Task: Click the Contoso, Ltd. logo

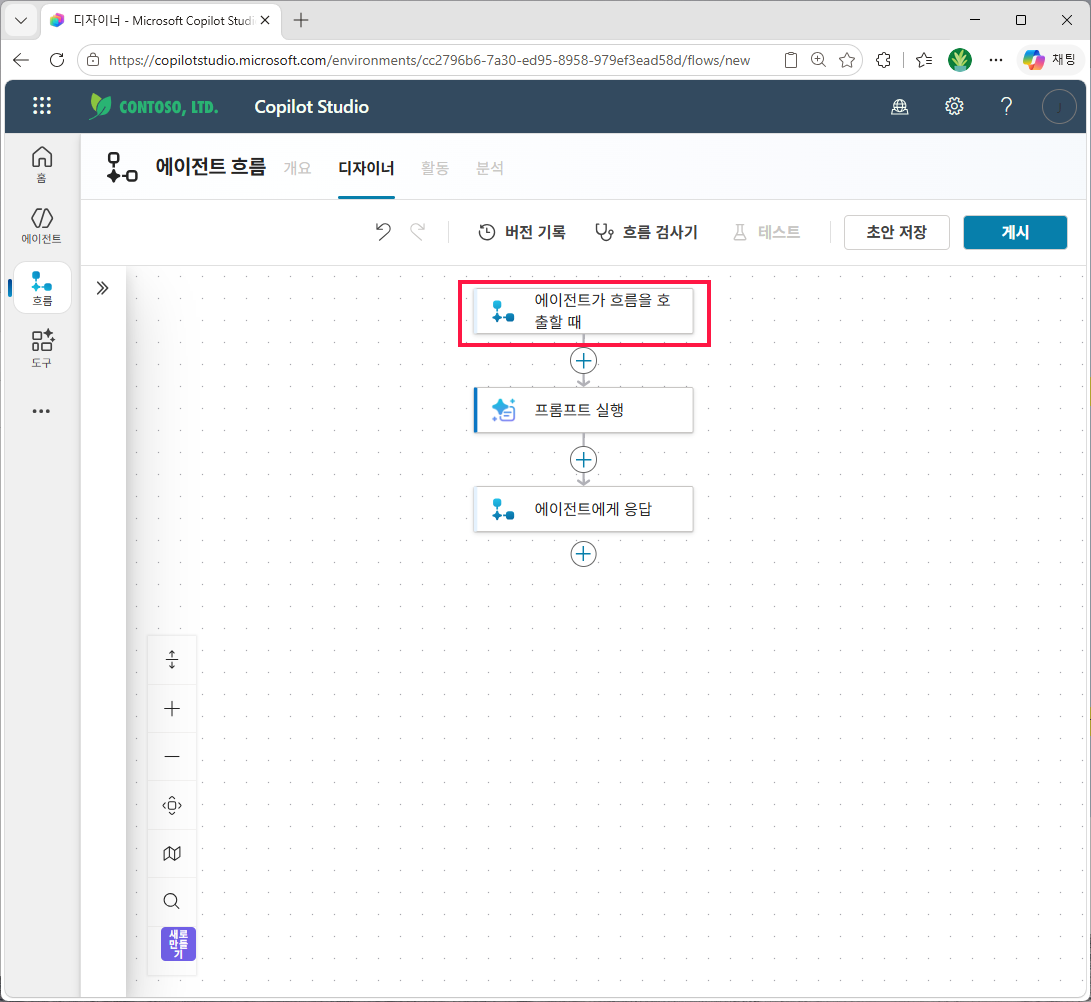Action: [154, 106]
